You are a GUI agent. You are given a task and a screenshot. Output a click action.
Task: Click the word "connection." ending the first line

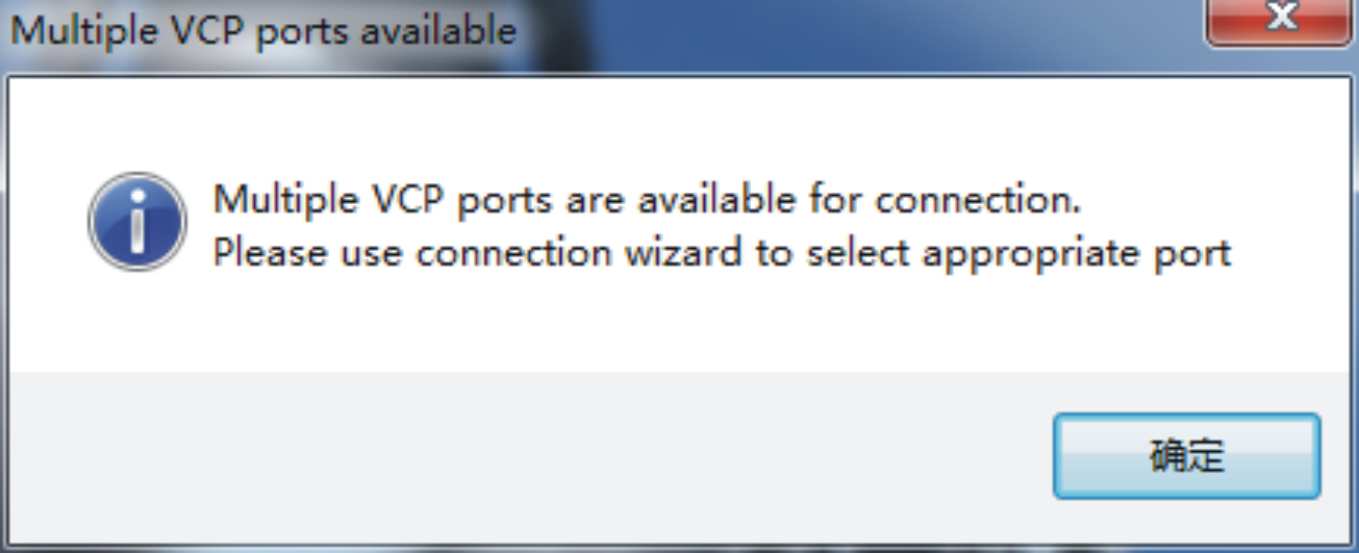[x=979, y=200]
